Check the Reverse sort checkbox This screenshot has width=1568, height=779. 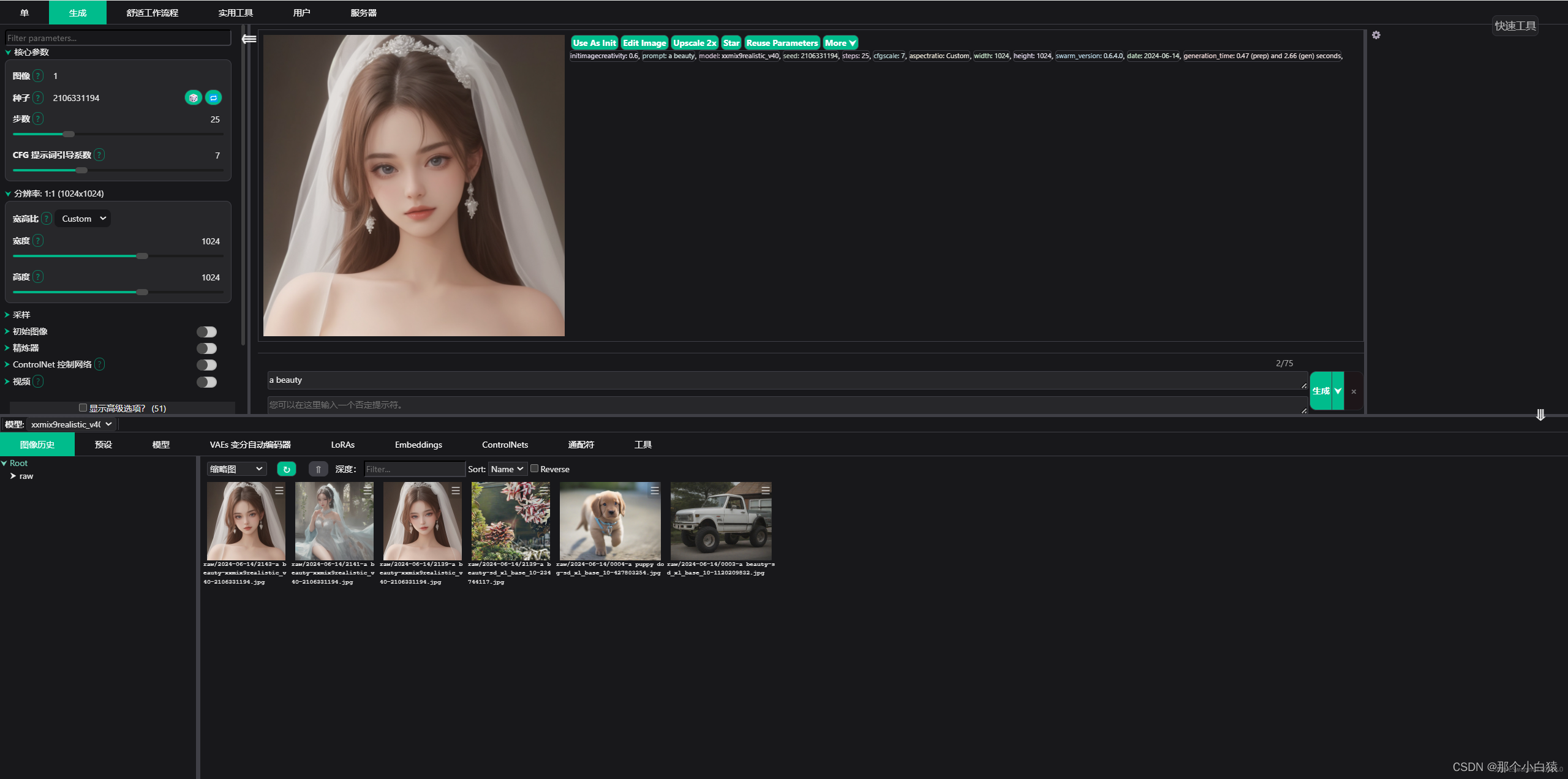click(x=534, y=469)
